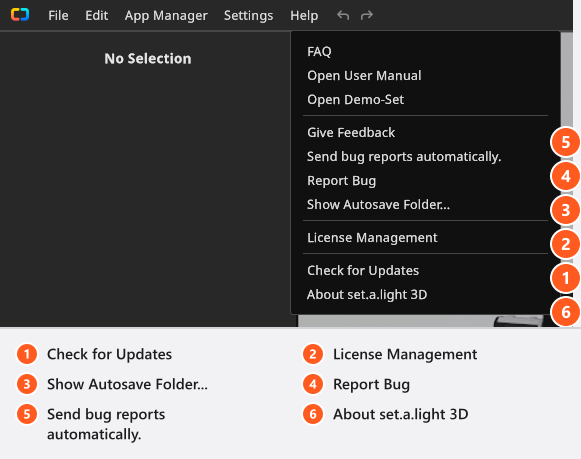Select Give Feedback menu entry

(425, 133)
